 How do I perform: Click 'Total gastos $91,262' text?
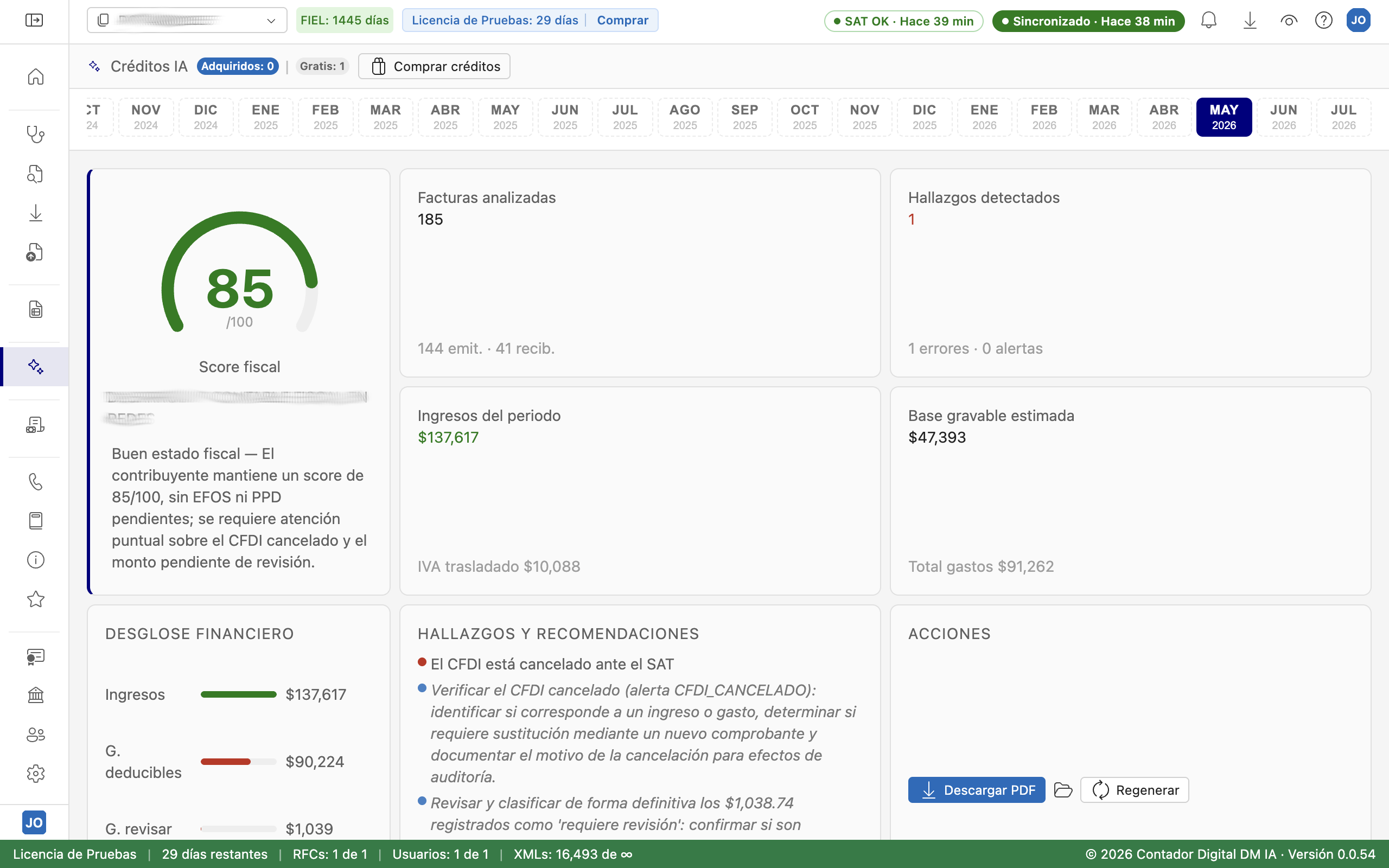pos(981,566)
